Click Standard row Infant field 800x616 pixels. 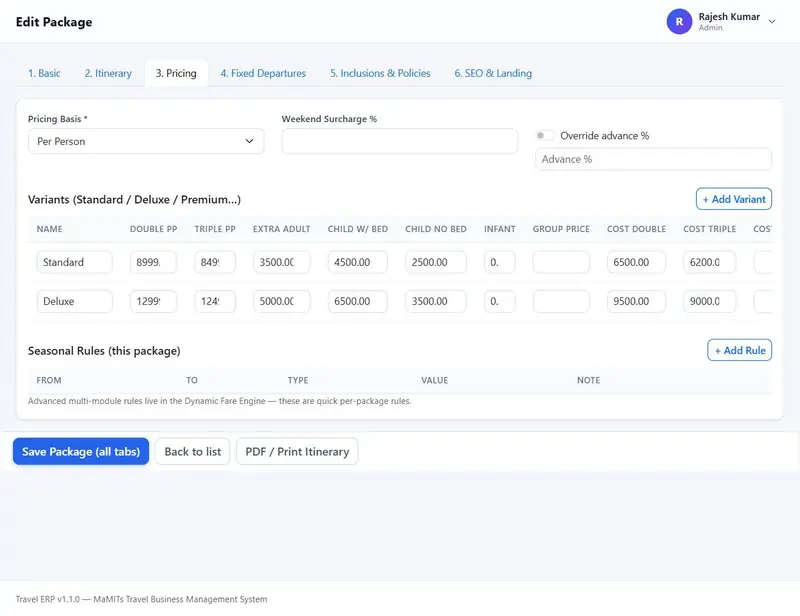point(499,262)
